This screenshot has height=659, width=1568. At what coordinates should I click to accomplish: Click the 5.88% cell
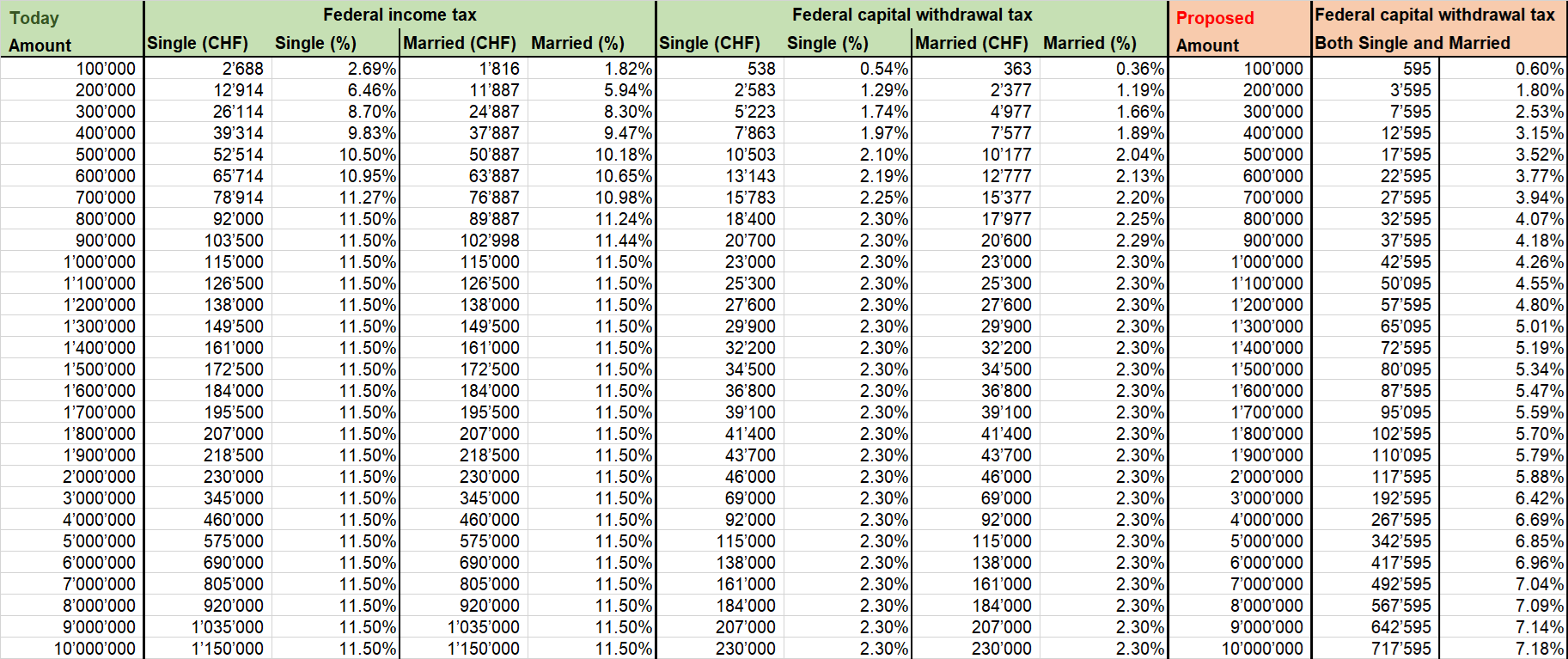tap(1504, 477)
